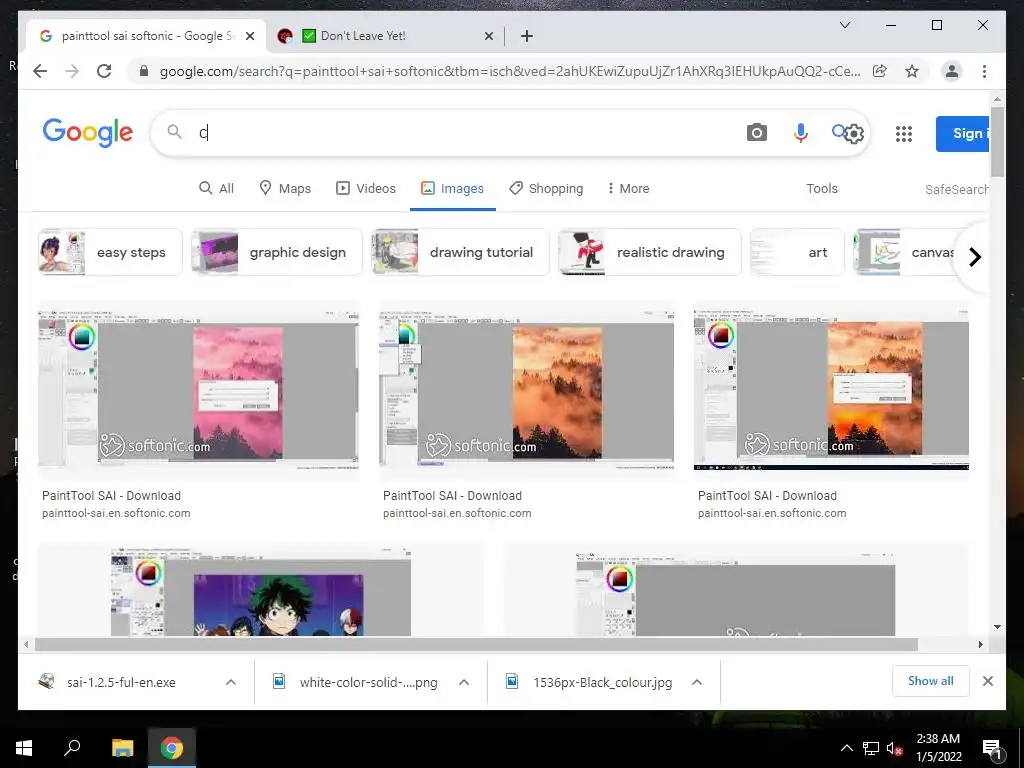
Task: Click the vertical page scrollbar thumb
Action: click(x=997, y=142)
